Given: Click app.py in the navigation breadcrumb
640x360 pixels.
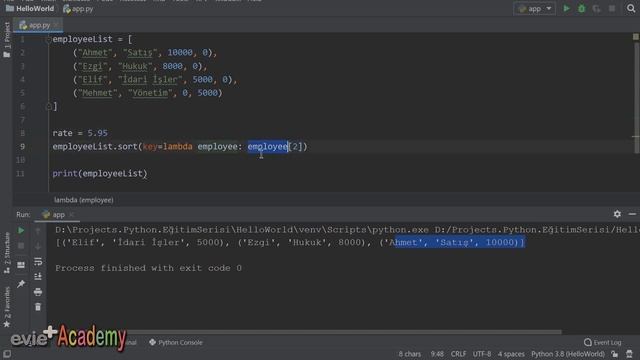Looking at the screenshot, I should point(78,9).
